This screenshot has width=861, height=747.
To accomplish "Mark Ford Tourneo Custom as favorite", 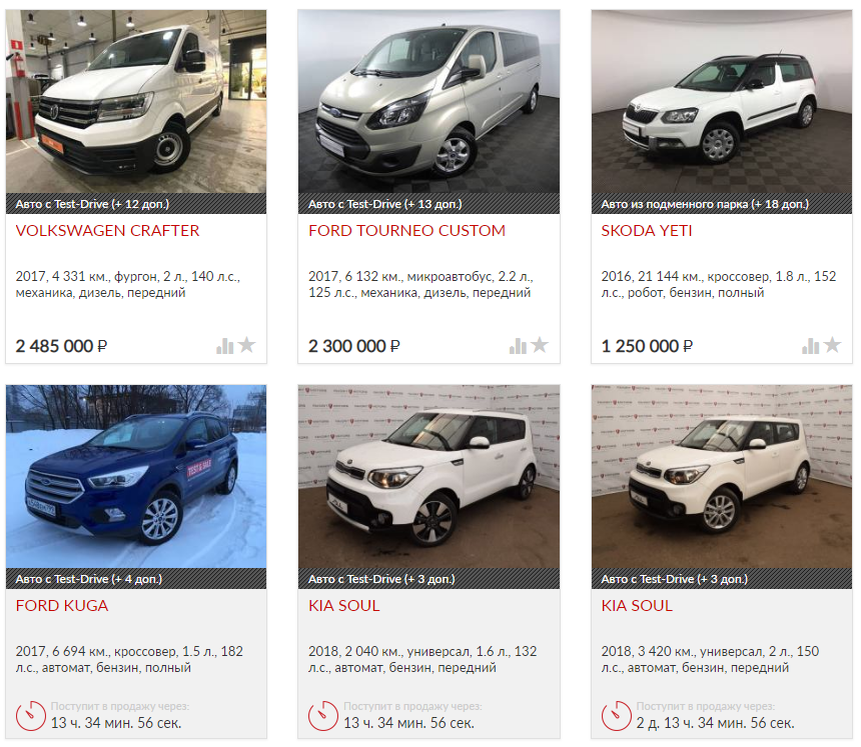I will coord(540,345).
